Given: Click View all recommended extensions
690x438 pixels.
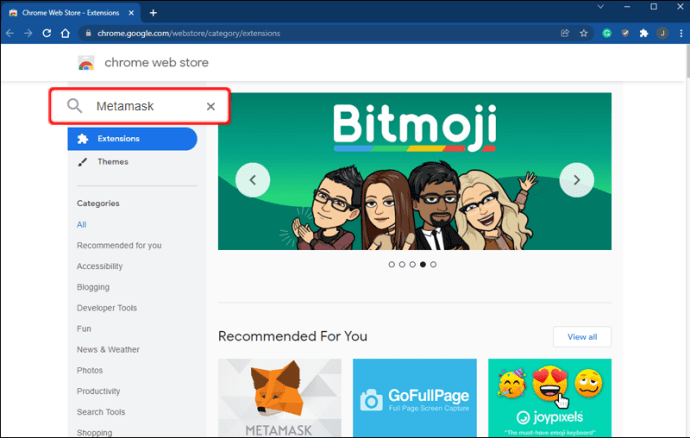Looking at the screenshot, I should (x=582, y=337).
